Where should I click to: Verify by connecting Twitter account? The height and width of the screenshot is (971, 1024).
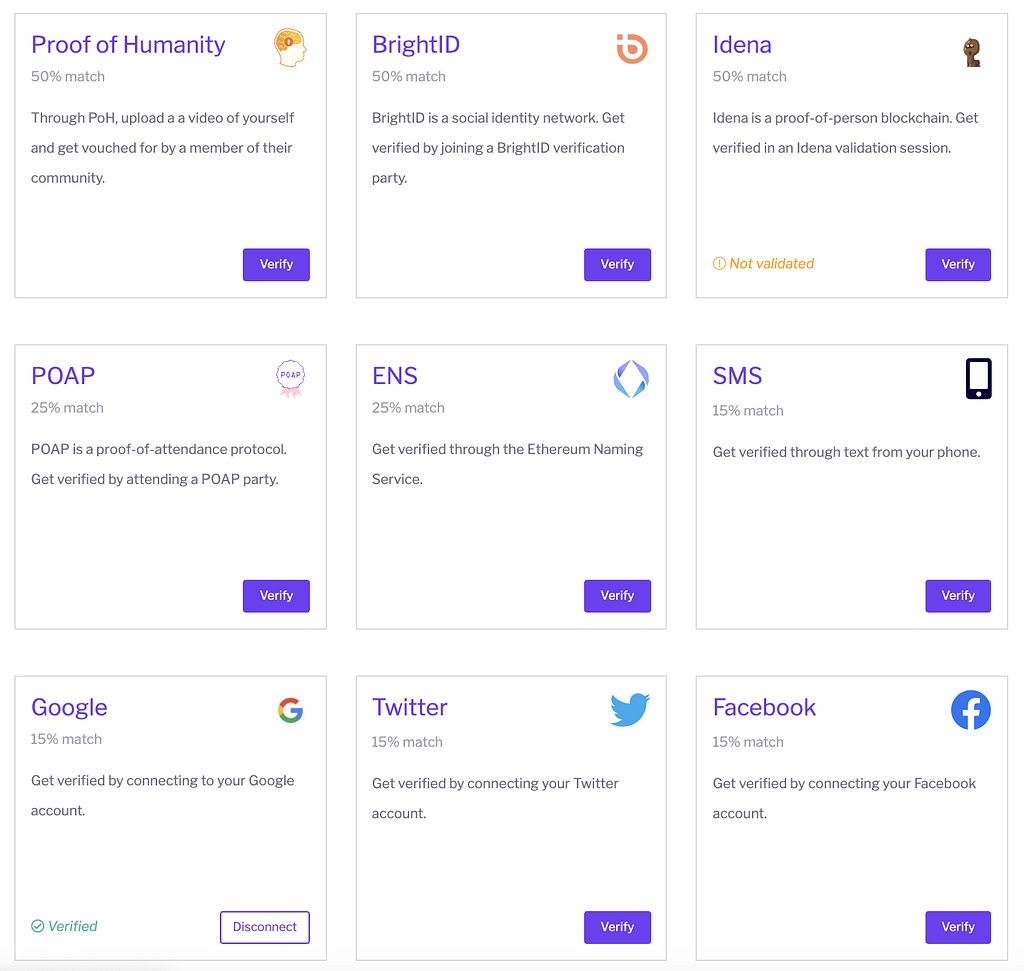click(617, 927)
